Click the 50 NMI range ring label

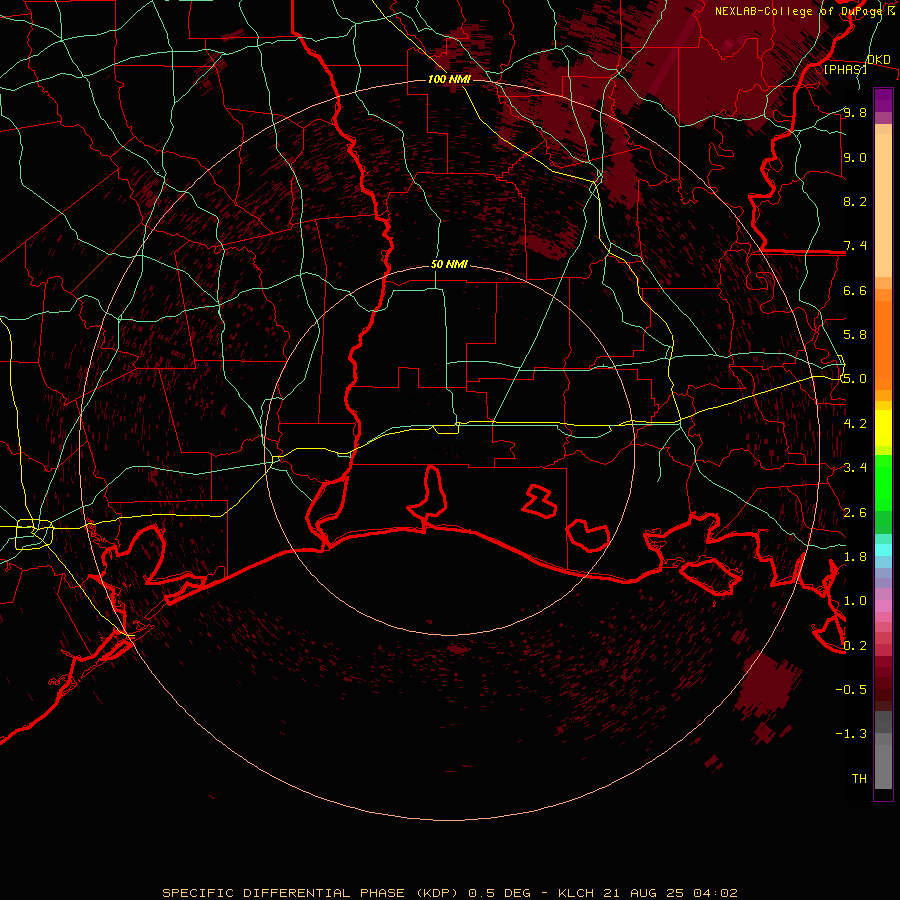449,264
